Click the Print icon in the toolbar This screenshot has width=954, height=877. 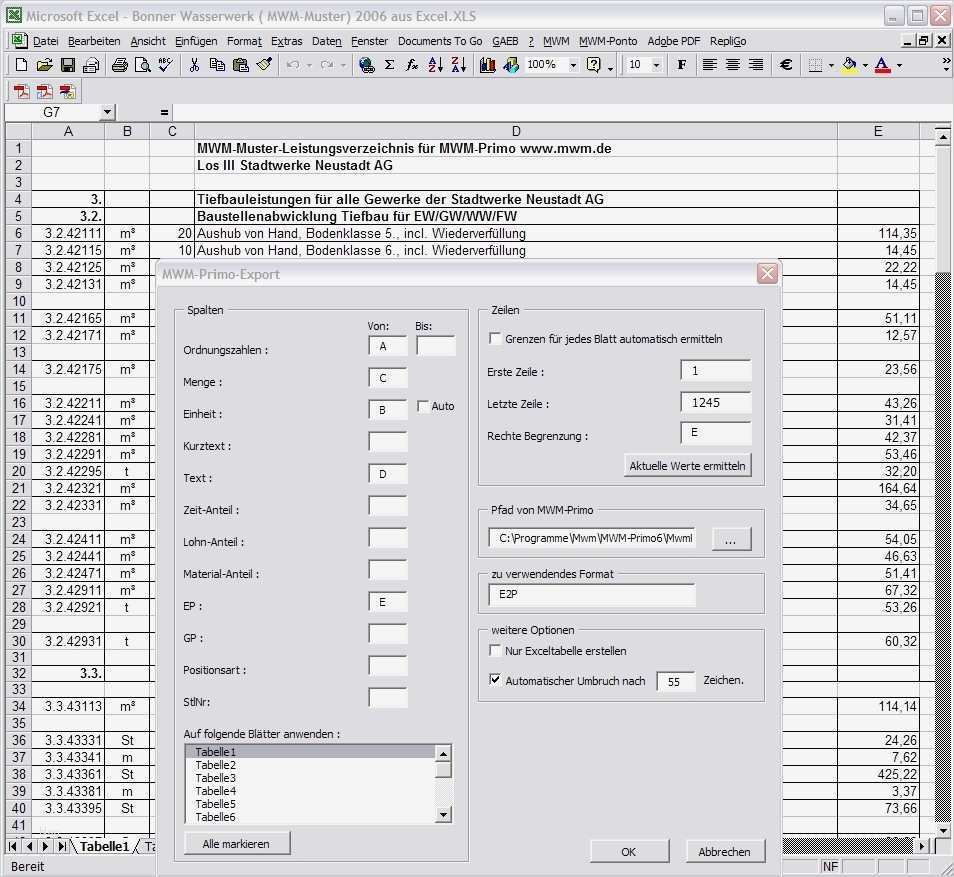(x=120, y=65)
